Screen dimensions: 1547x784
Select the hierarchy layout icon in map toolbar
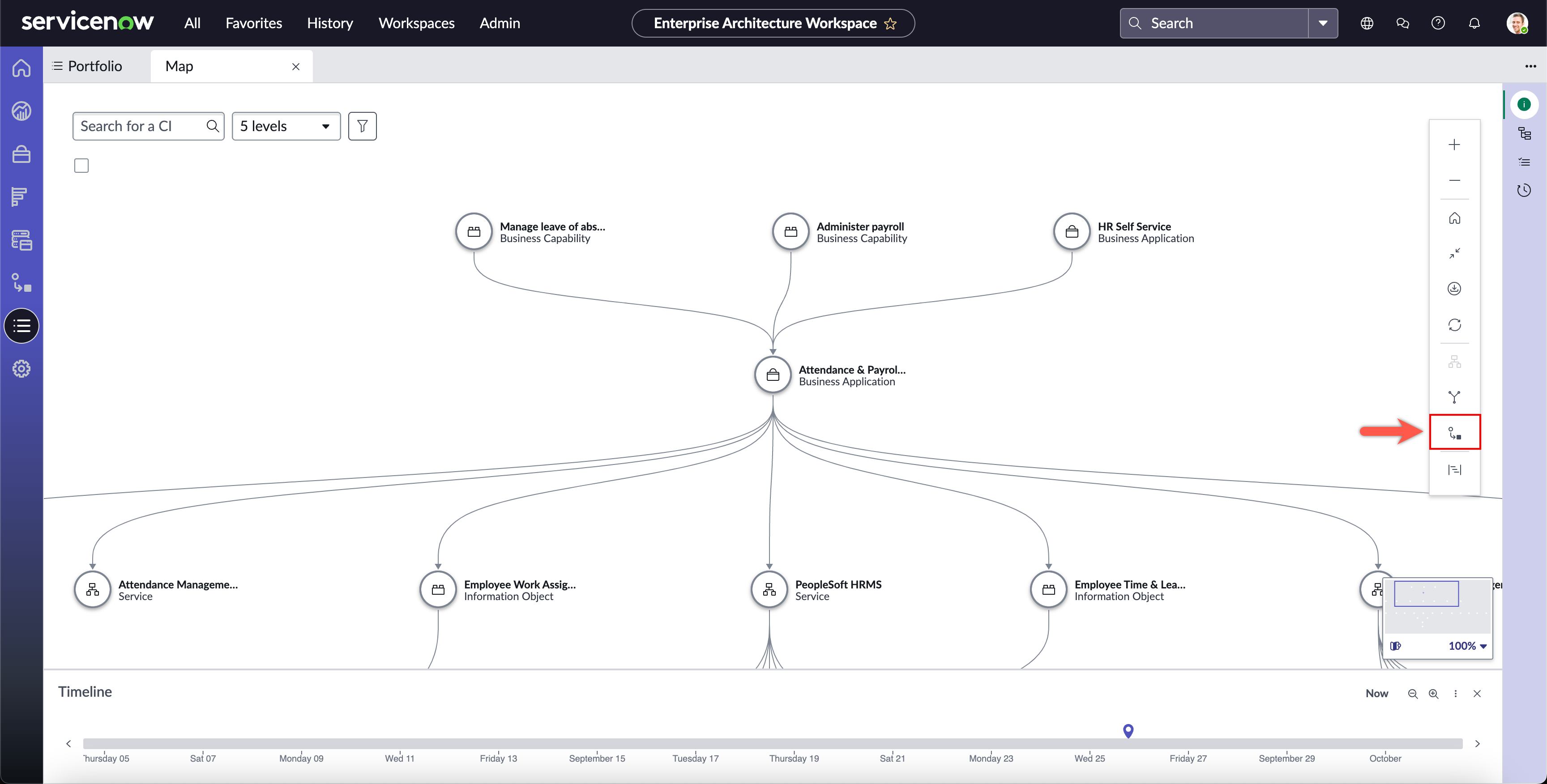click(x=1454, y=362)
